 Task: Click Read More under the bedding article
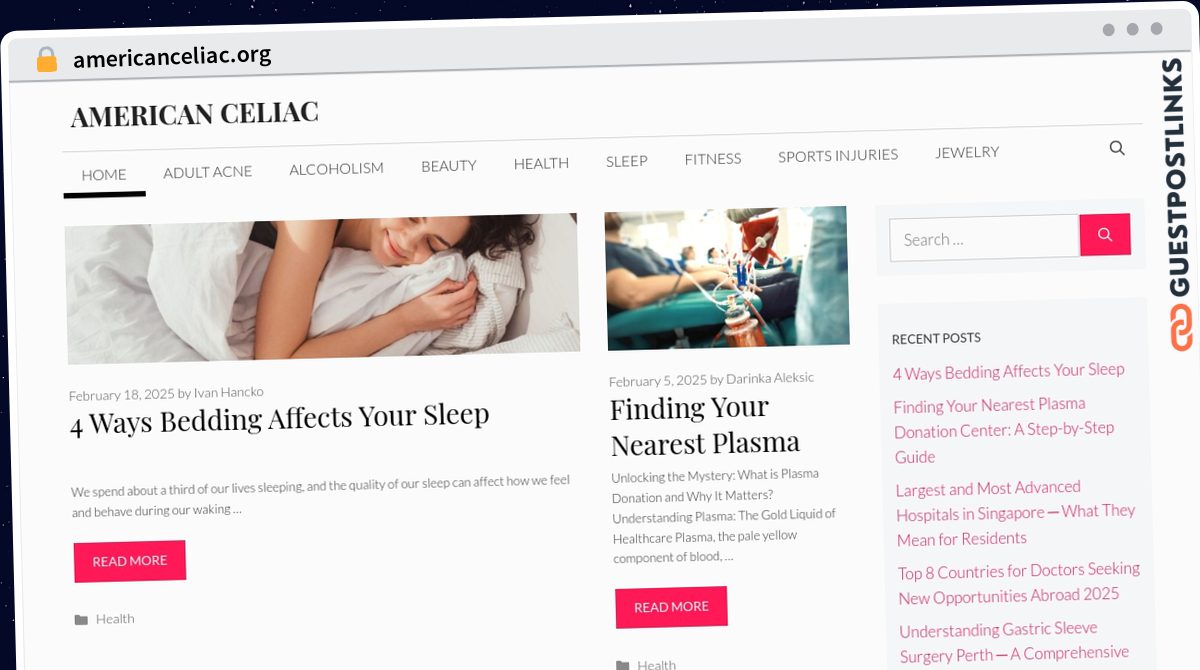130,561
